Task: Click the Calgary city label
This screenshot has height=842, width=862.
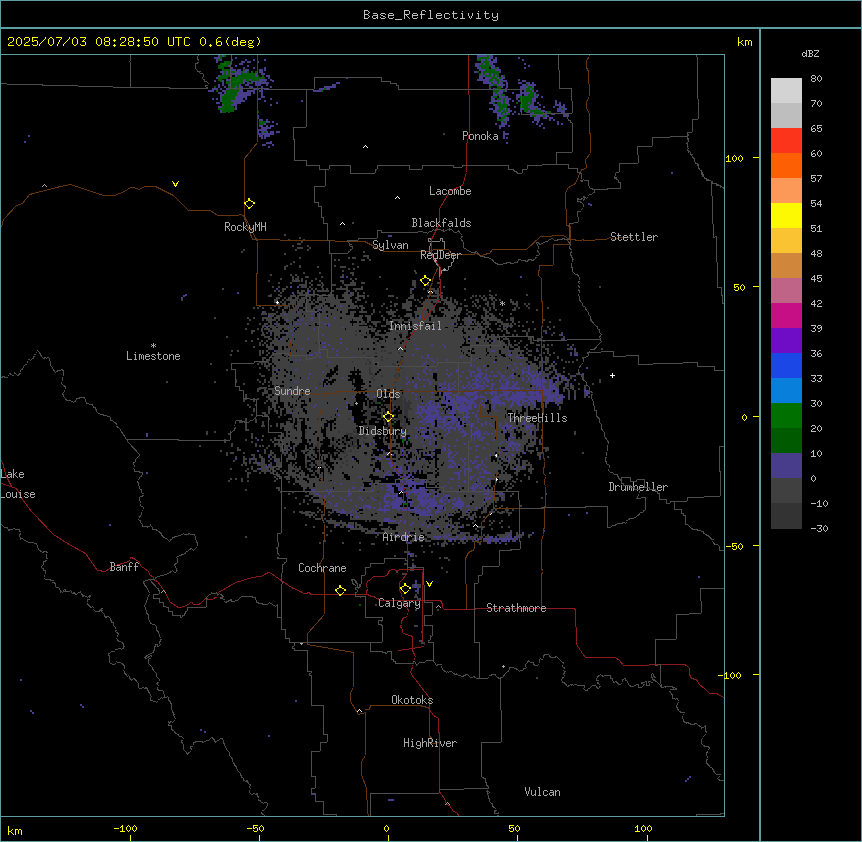Action: 399,603
